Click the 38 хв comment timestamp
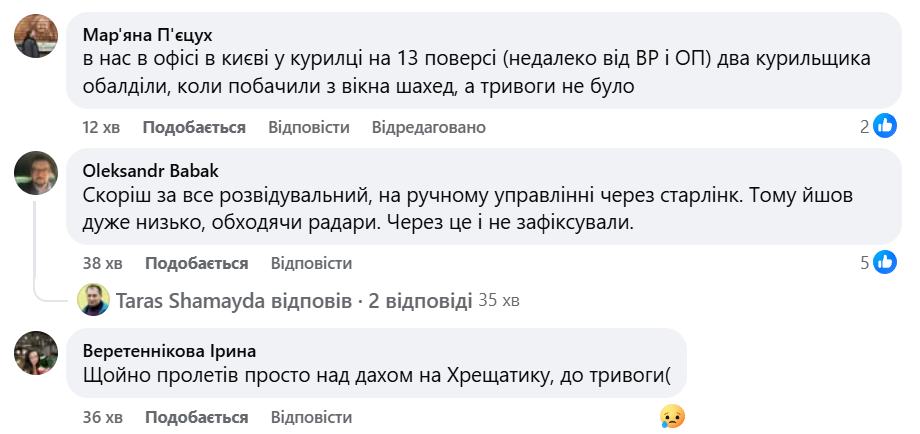 click(102, 263)
